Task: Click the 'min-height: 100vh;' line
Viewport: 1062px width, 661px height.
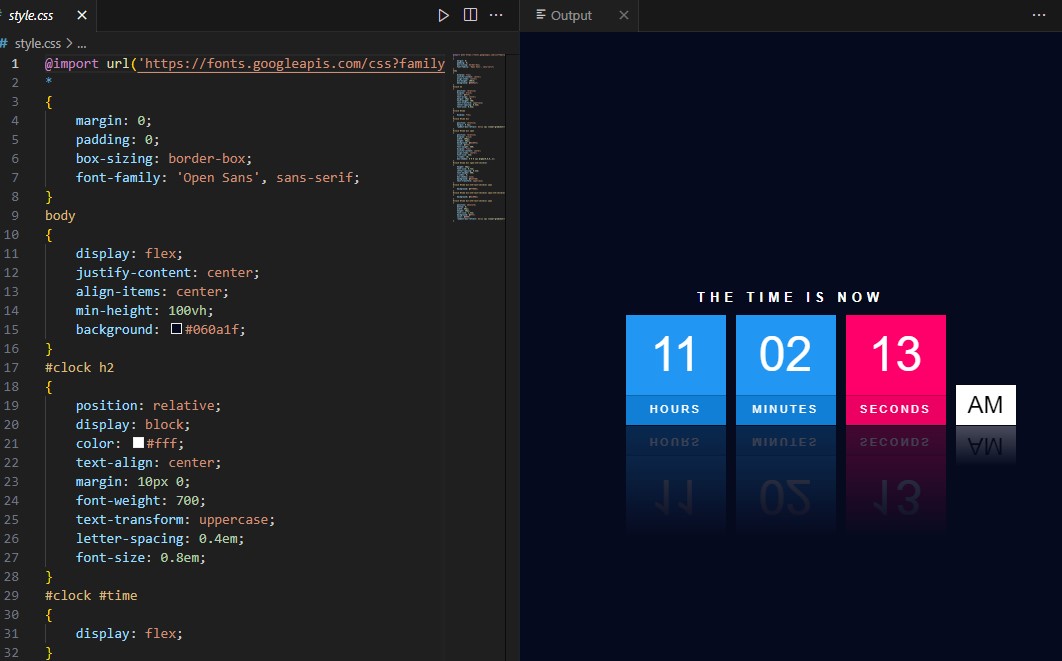Action: click(144, 310)
